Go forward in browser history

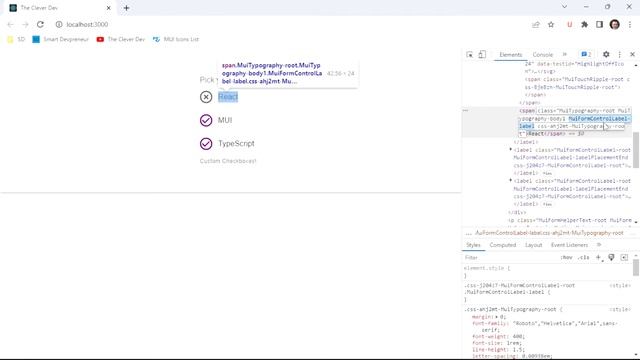tap(25, 24)
